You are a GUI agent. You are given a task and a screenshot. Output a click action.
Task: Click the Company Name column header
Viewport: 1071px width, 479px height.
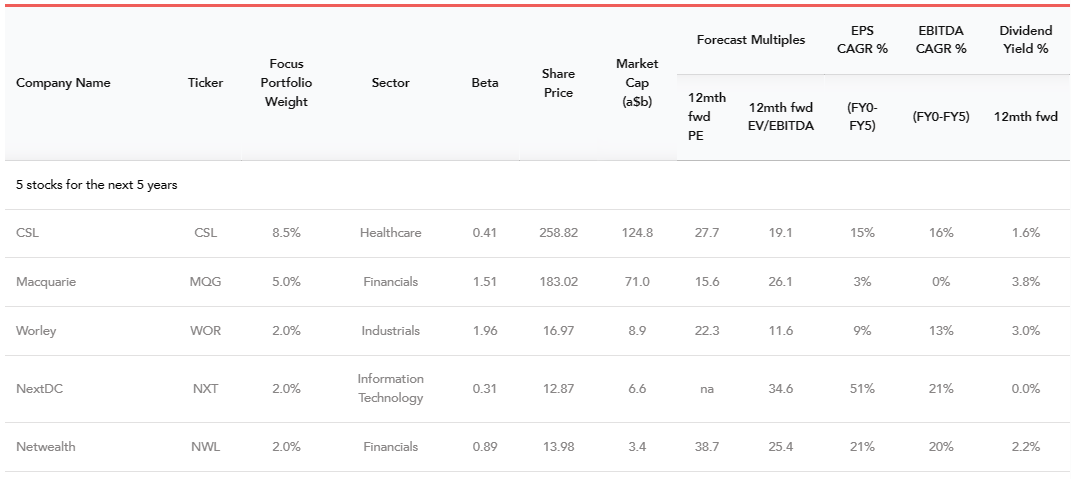(x=63, y=83)
